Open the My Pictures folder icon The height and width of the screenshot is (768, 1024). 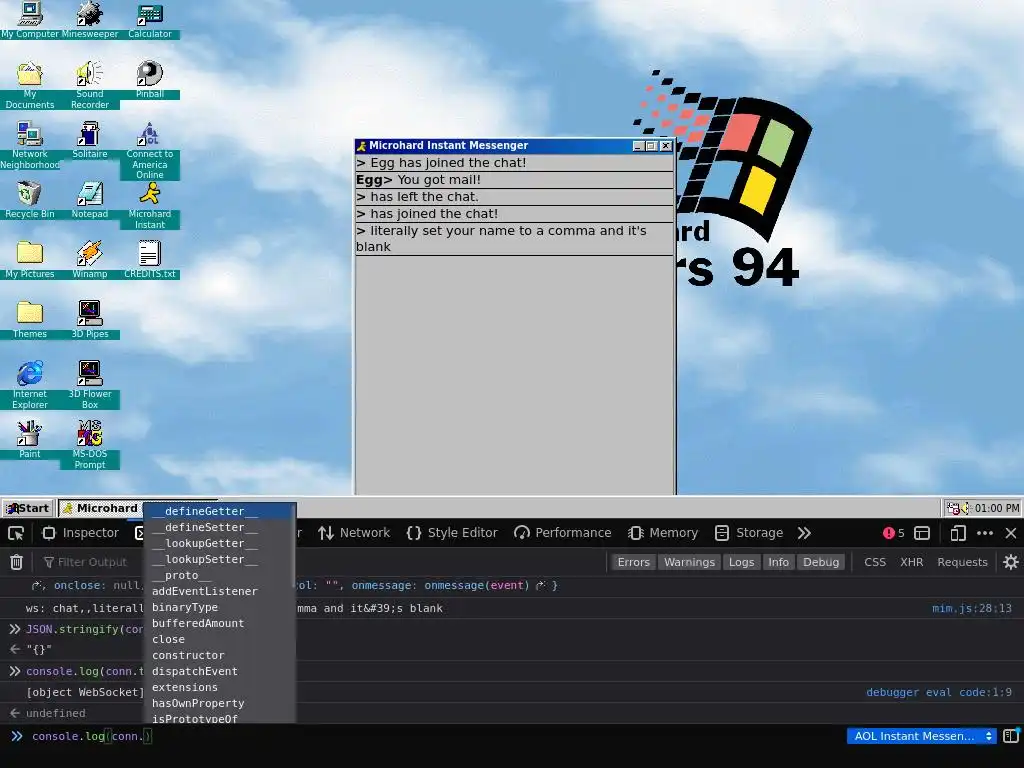point(30,260)
